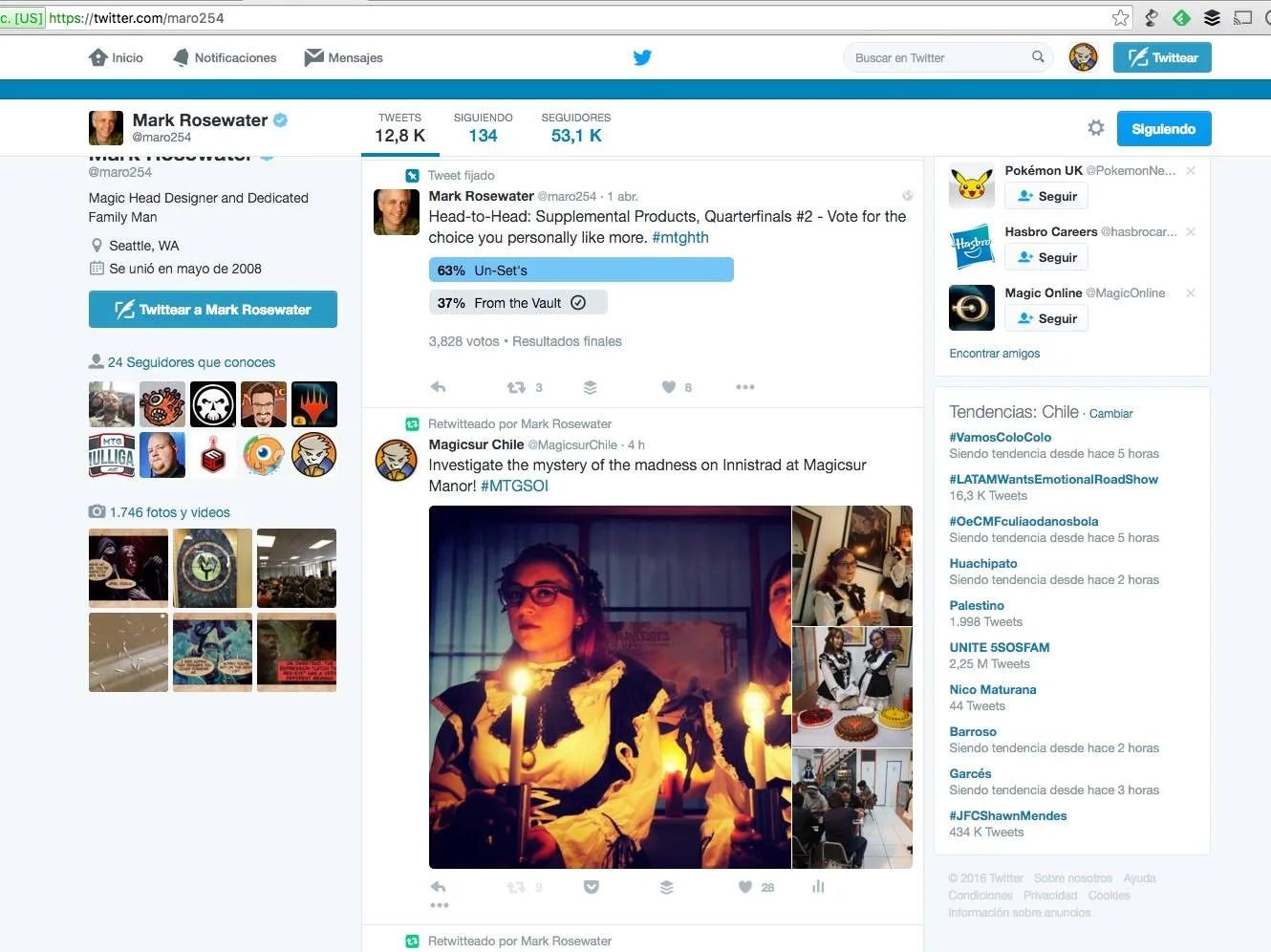Open #JFCShawnMendes trend
This screenshot has height=952, width=1271.
tap(1007, 815)
